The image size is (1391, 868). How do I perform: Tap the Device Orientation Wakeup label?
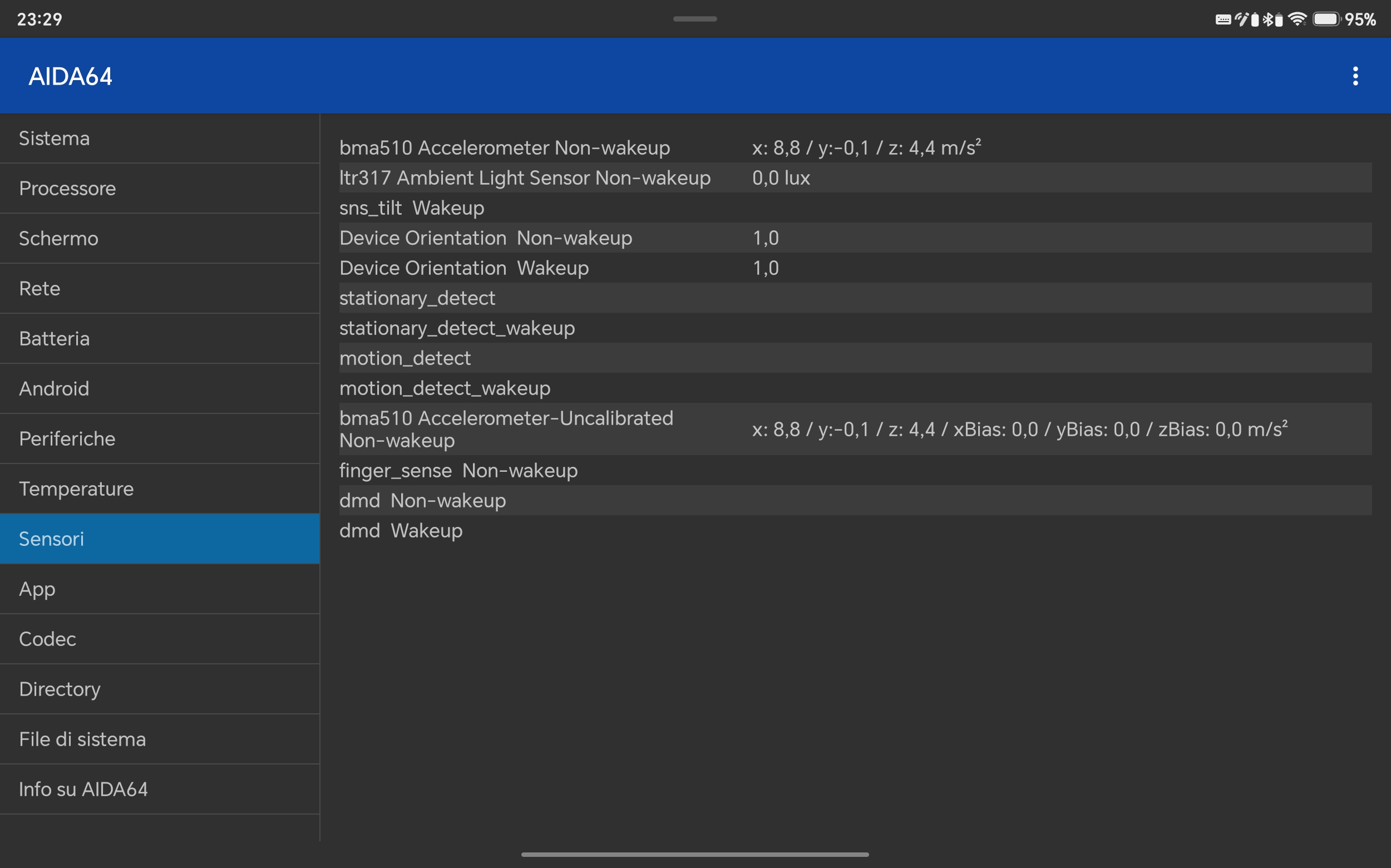click(464, 268)
